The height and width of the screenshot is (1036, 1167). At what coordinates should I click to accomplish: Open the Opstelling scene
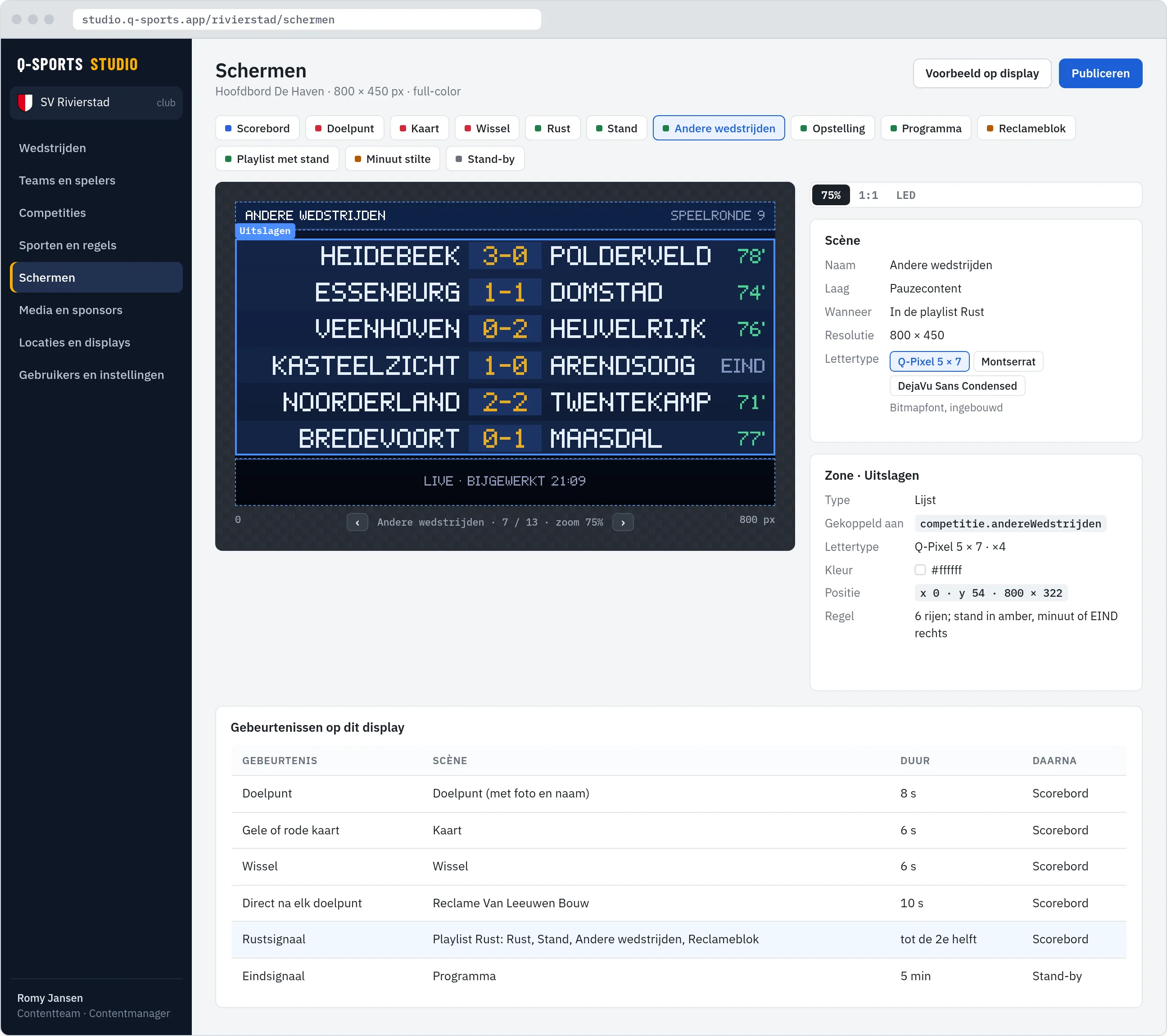(833, 128)
